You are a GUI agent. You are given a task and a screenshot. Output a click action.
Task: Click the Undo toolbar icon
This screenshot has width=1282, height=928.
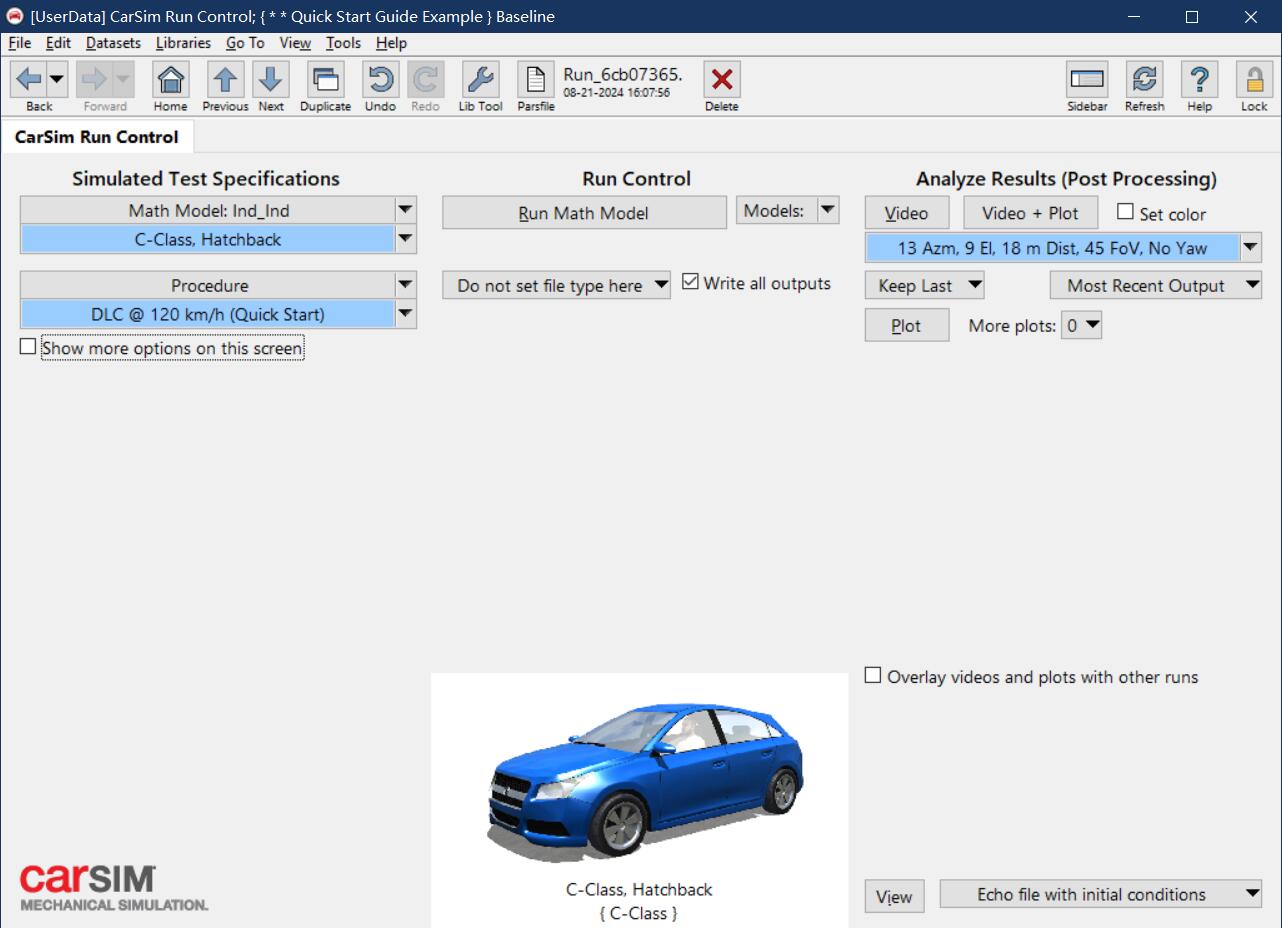(x=380, y=79)
